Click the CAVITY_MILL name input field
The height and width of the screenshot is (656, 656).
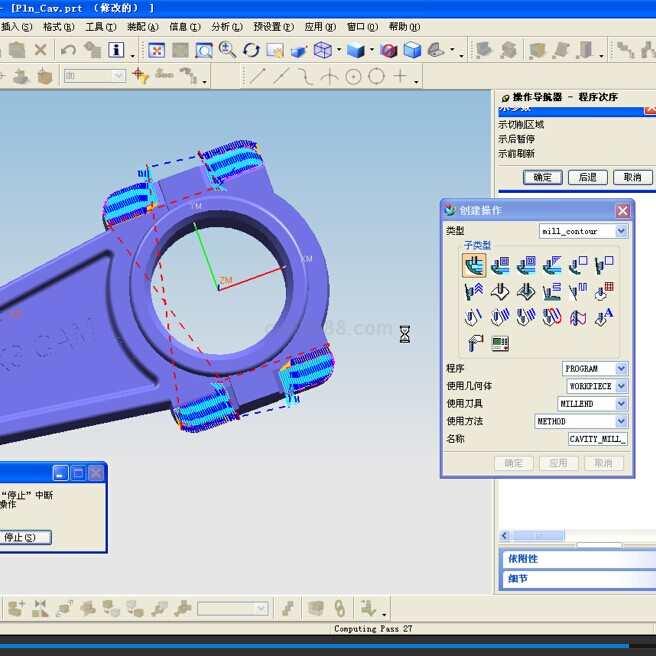[x=597, y=439]
